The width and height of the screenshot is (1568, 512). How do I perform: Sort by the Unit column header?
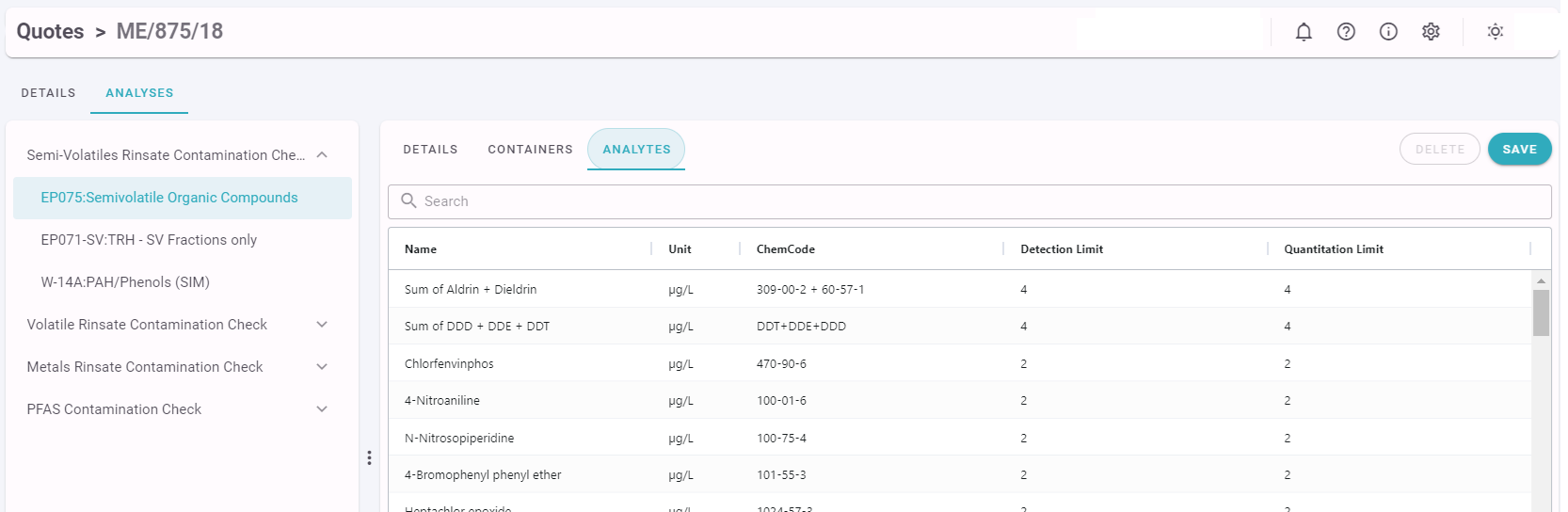[x=680, y=249]
